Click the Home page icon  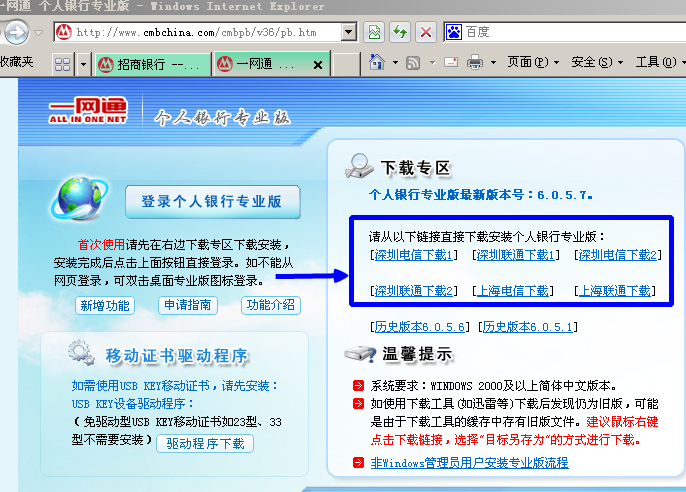pos(377,62)
